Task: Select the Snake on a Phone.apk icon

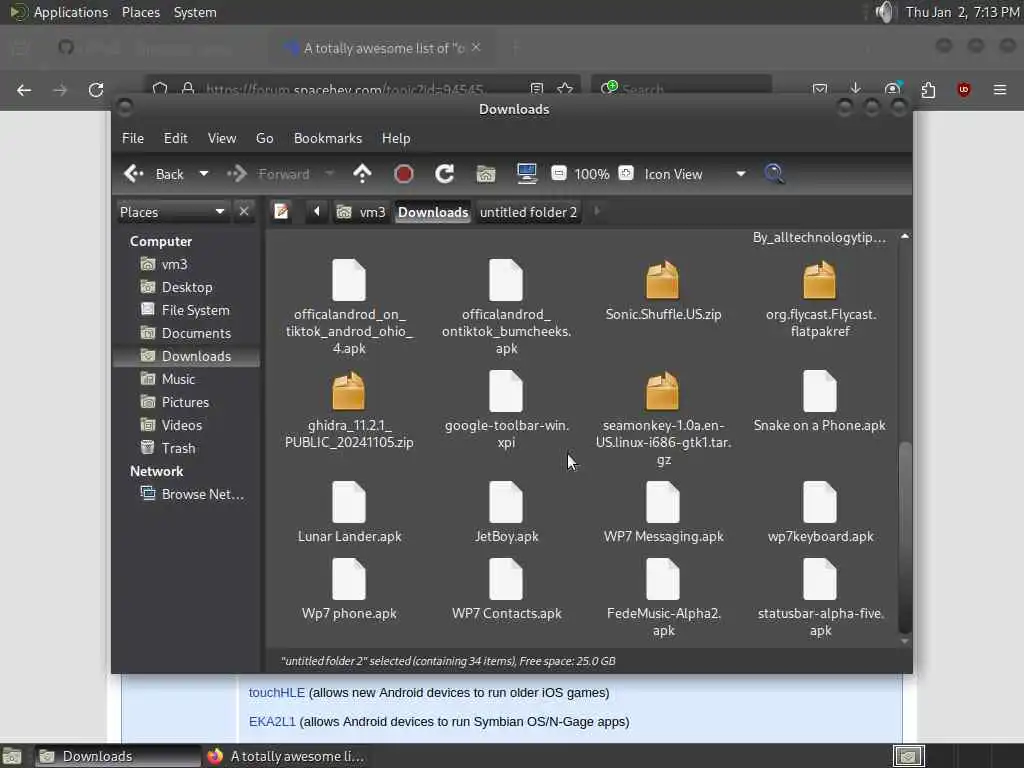Action: point(820,391)
